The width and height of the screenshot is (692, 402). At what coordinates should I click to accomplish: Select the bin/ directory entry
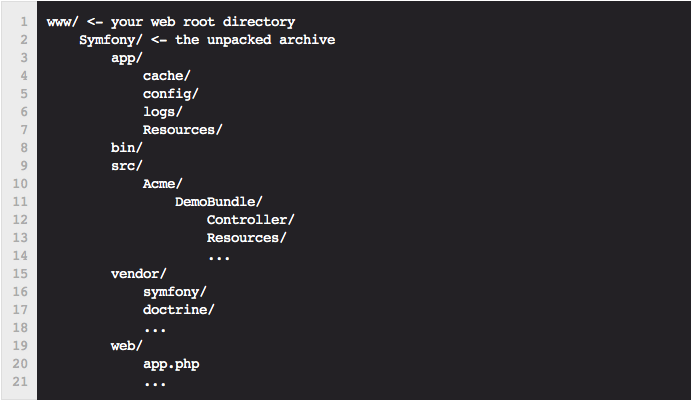127,148
